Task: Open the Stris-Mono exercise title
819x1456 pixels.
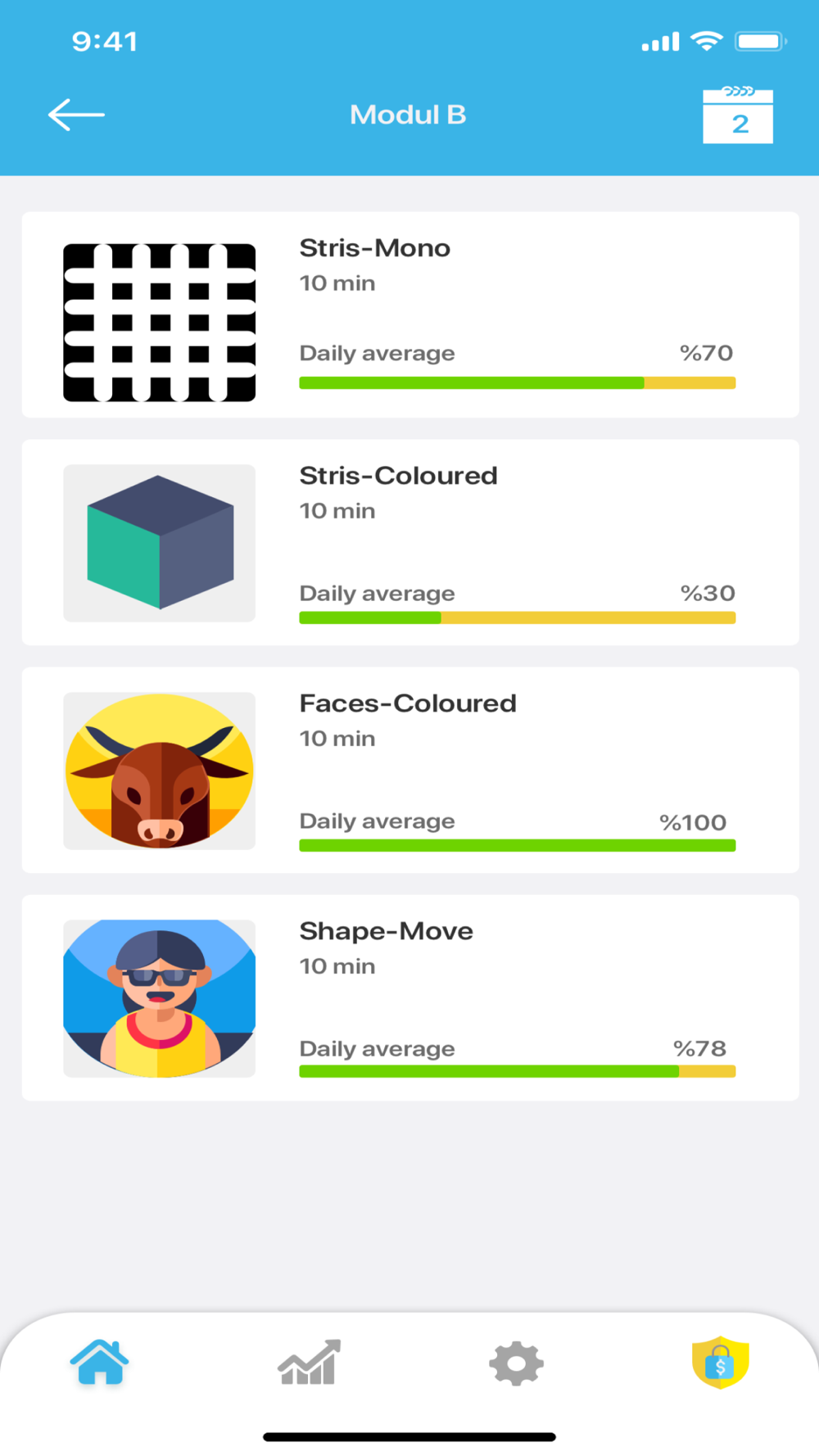Action: [375, 248]
